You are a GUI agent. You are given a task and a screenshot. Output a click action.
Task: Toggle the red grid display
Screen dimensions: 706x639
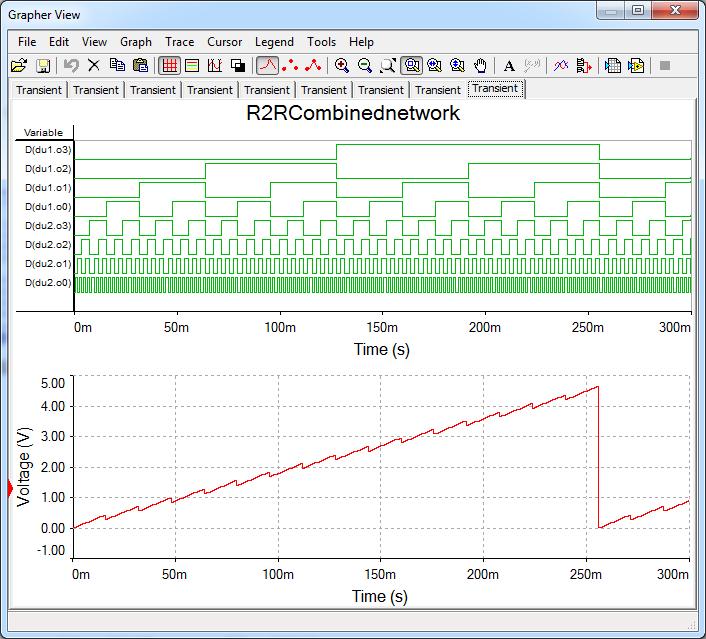[169, 66]
